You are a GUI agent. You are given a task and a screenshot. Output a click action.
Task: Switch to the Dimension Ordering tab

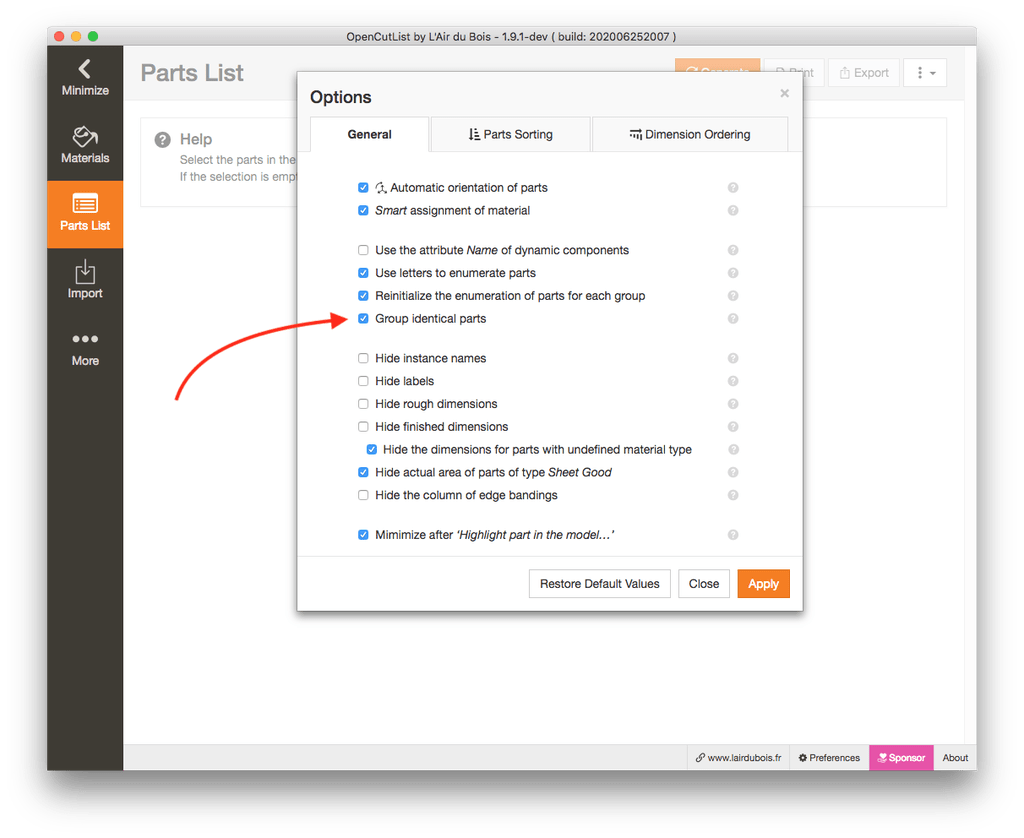[x=690, y=135]
